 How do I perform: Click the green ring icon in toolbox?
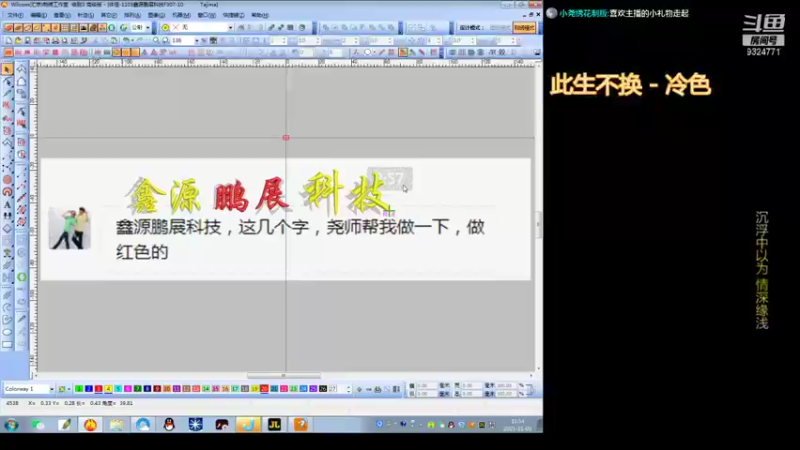[x=21, y=277]
